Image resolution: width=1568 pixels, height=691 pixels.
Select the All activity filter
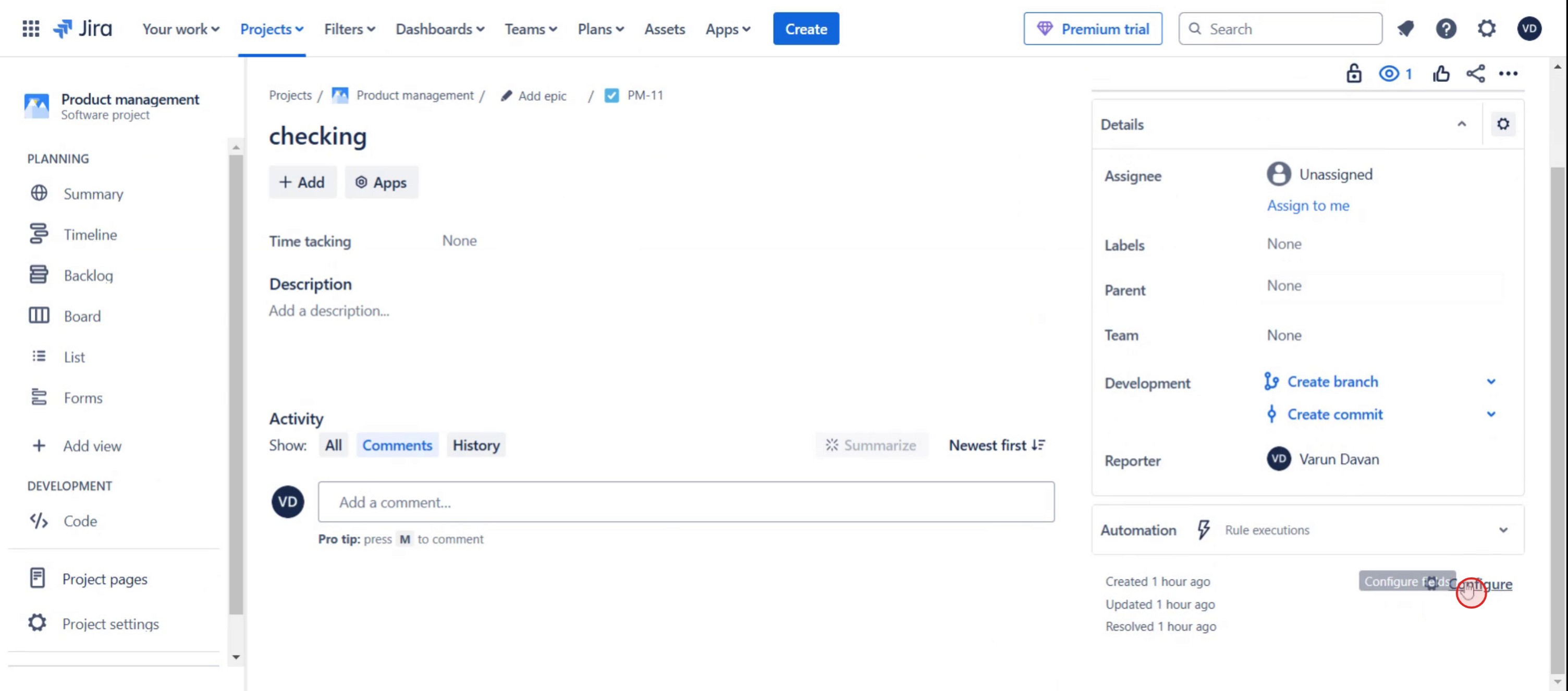pos(333,445)
